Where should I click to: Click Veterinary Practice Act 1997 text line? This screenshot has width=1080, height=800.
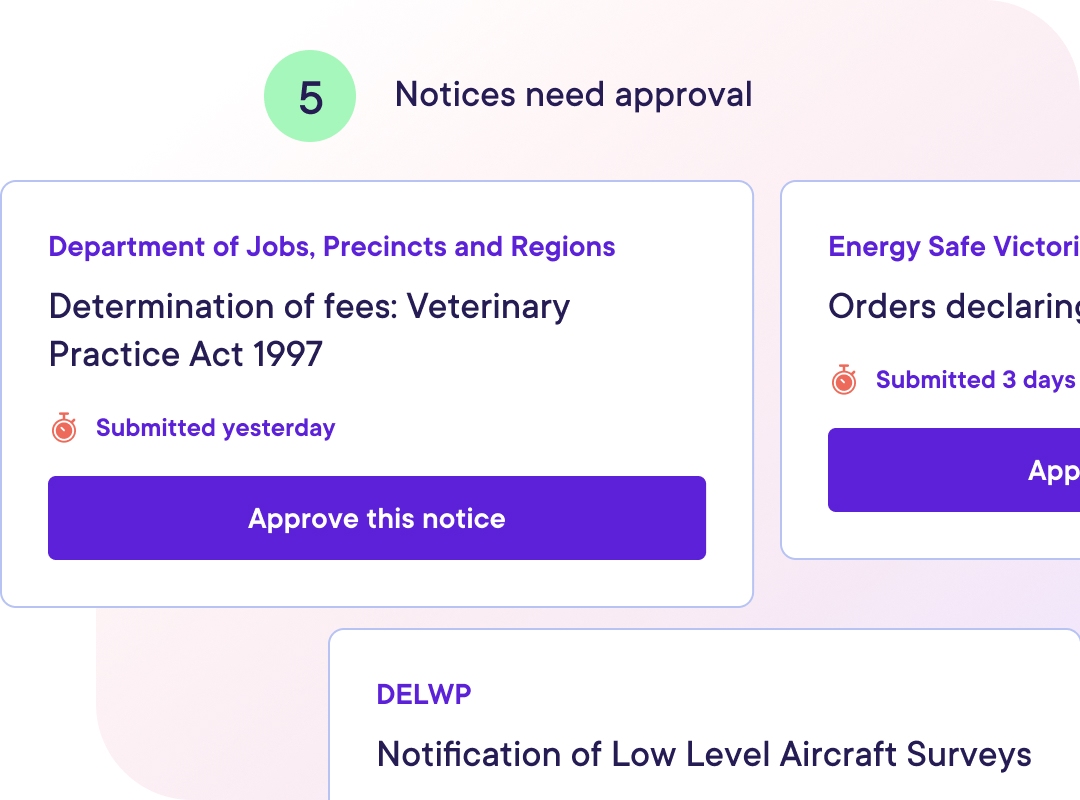pos(186,354)
